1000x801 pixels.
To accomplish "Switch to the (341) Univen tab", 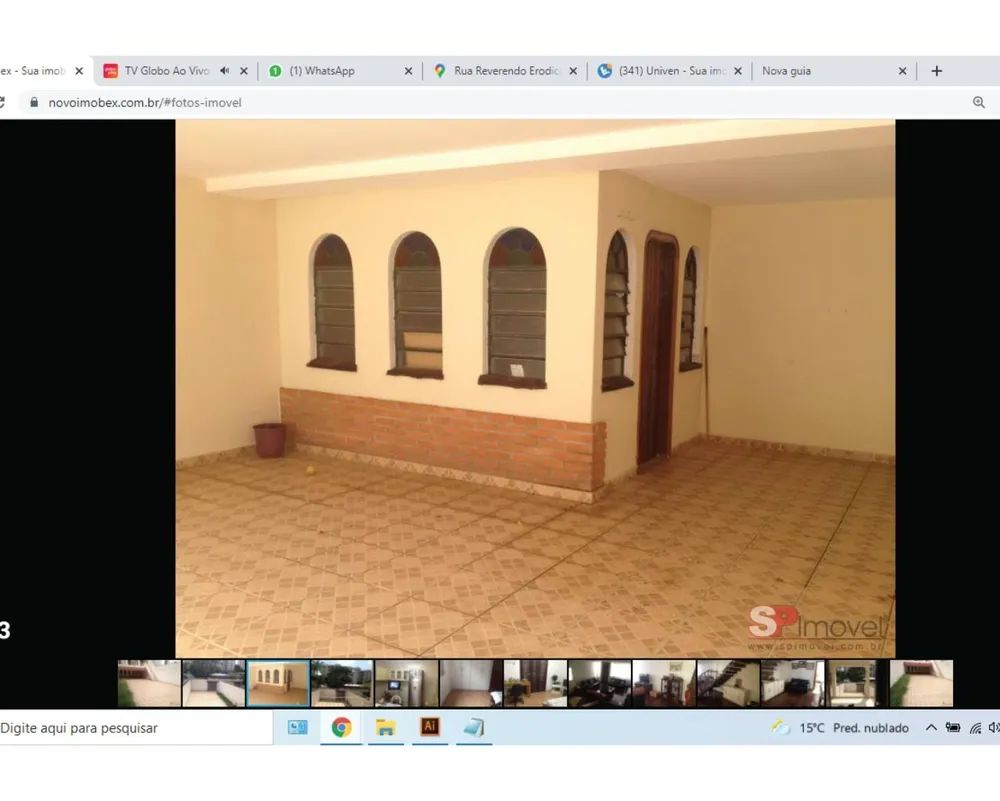I will coord(671,71).
